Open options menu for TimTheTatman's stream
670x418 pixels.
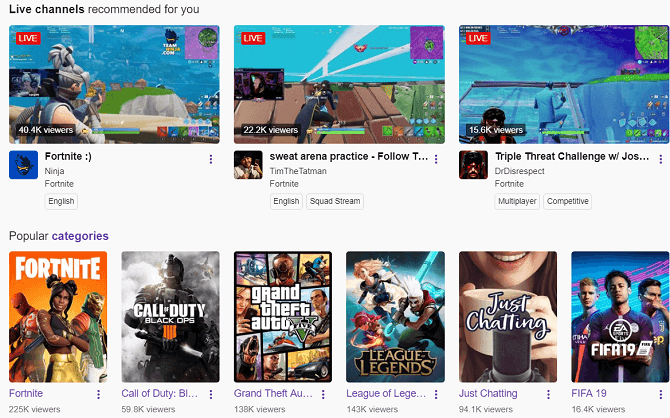click(435, 159)
